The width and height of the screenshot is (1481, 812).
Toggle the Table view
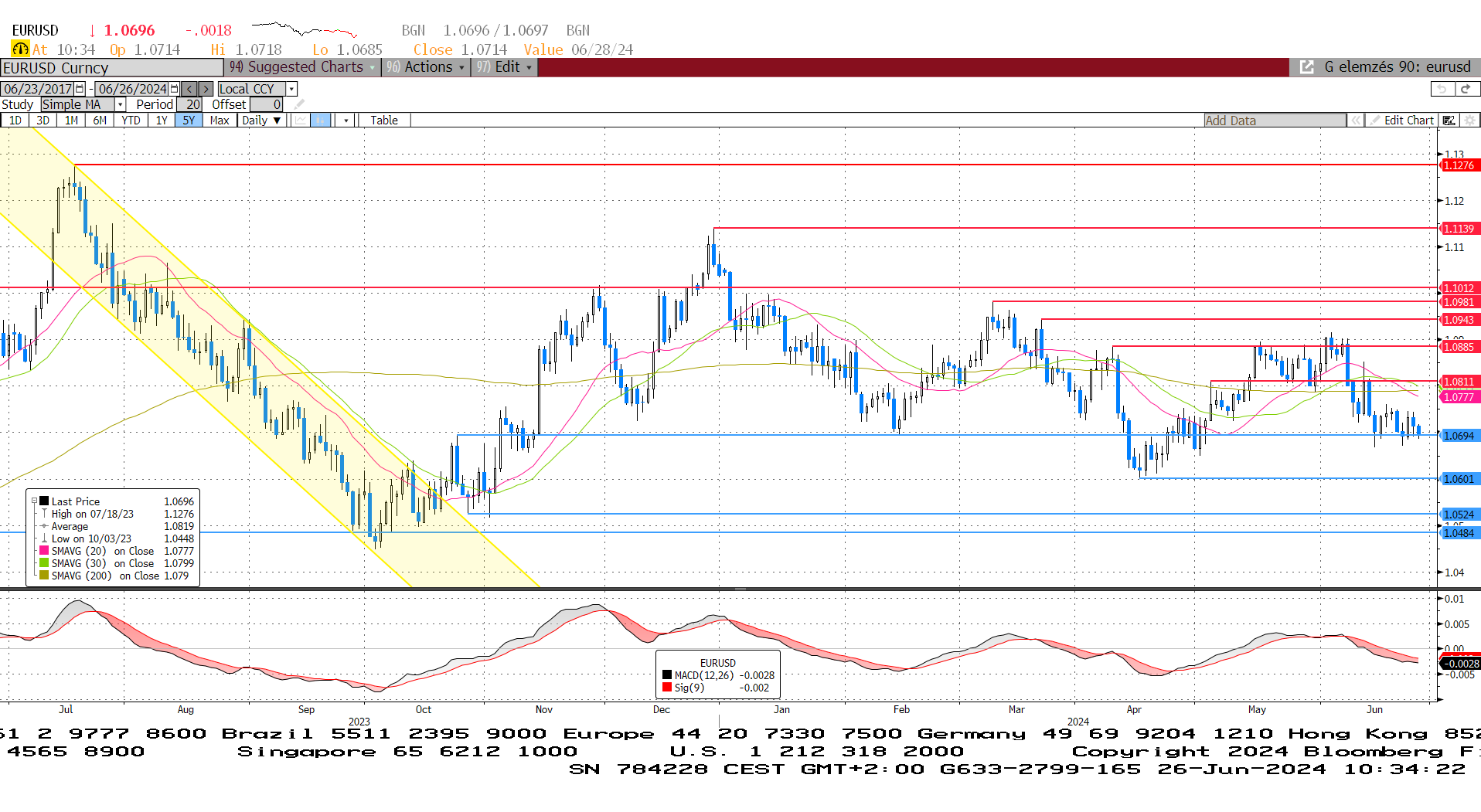click(384, 121)
